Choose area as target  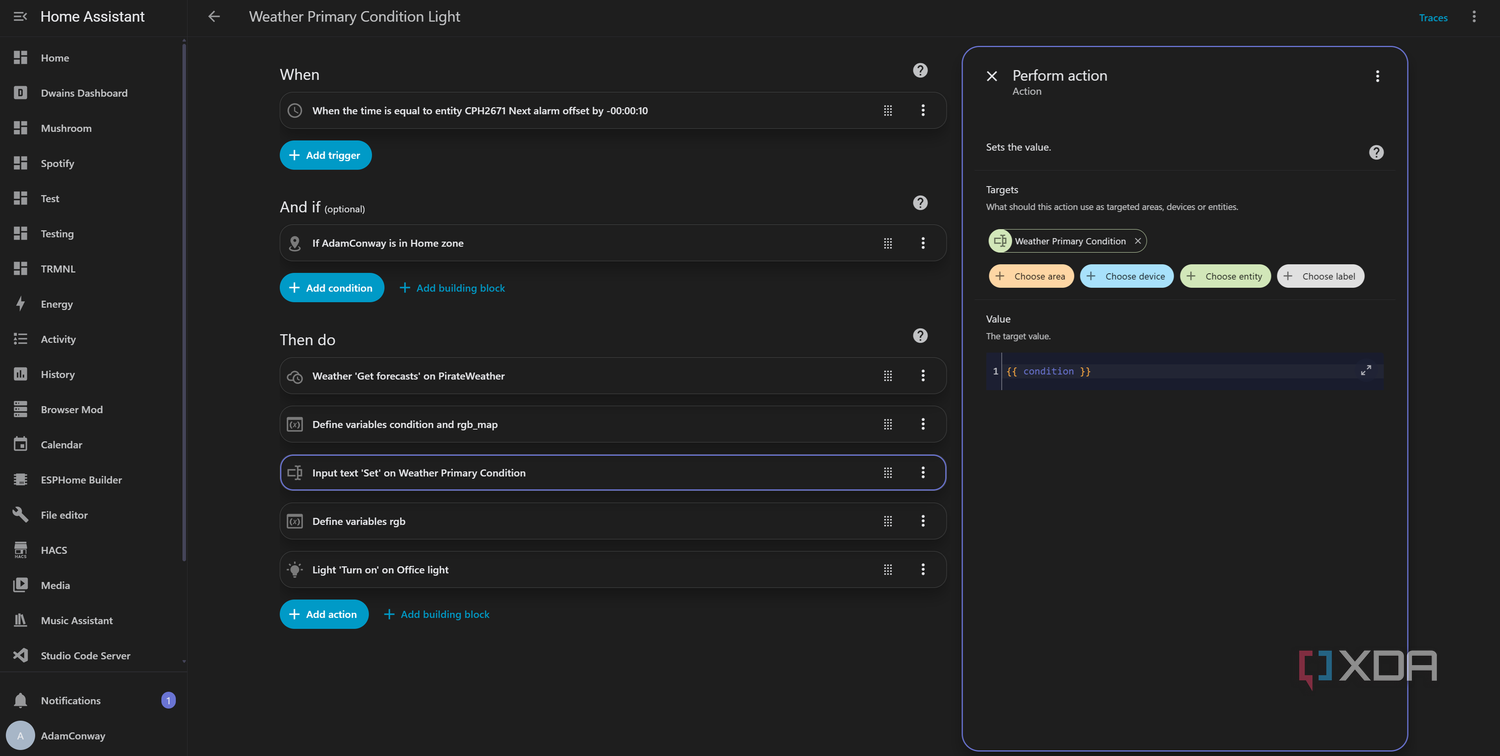1031,276
